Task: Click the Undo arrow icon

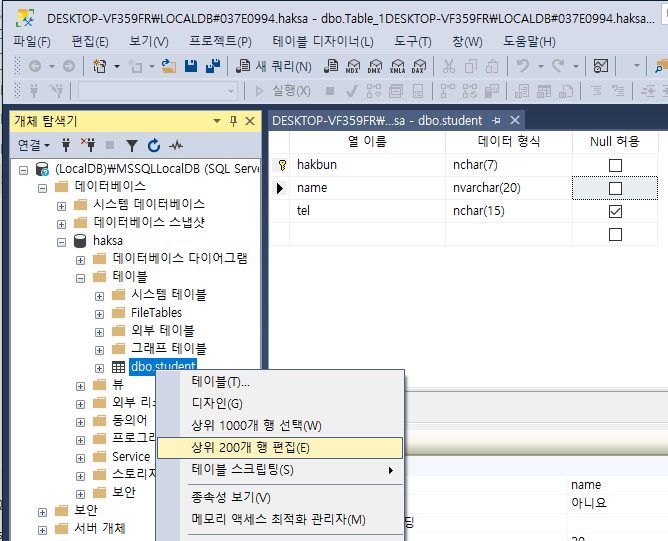Action: (x=523, y=66)
